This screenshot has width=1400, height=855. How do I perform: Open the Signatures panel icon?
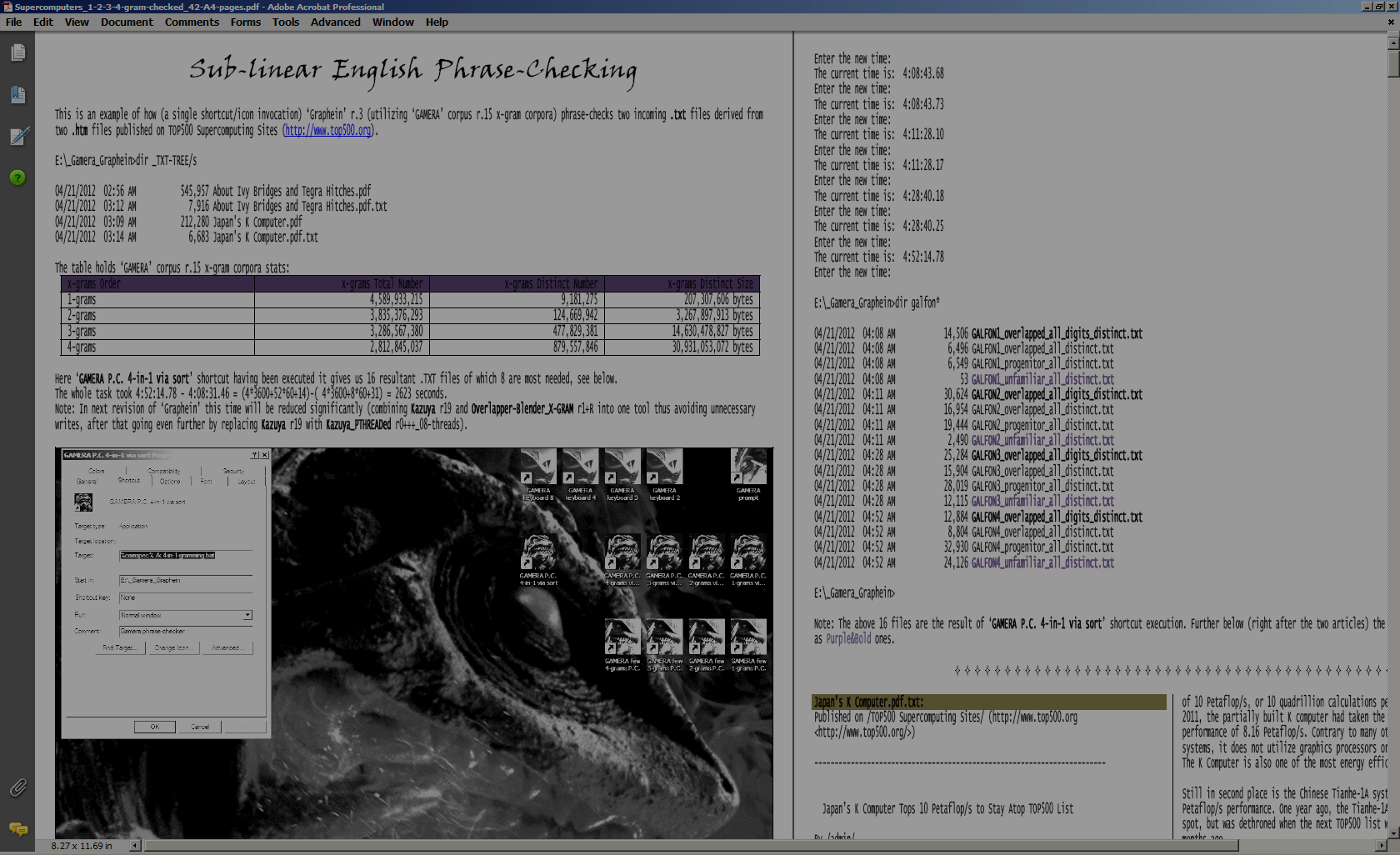[x=18, y=136]
